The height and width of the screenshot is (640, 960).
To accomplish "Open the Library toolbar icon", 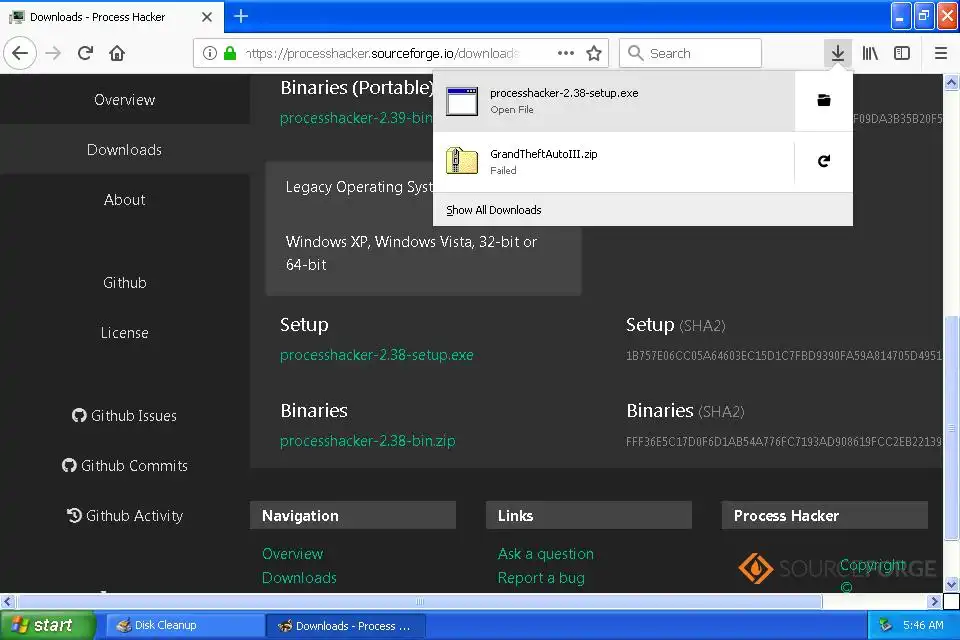I will click(870, 53).
